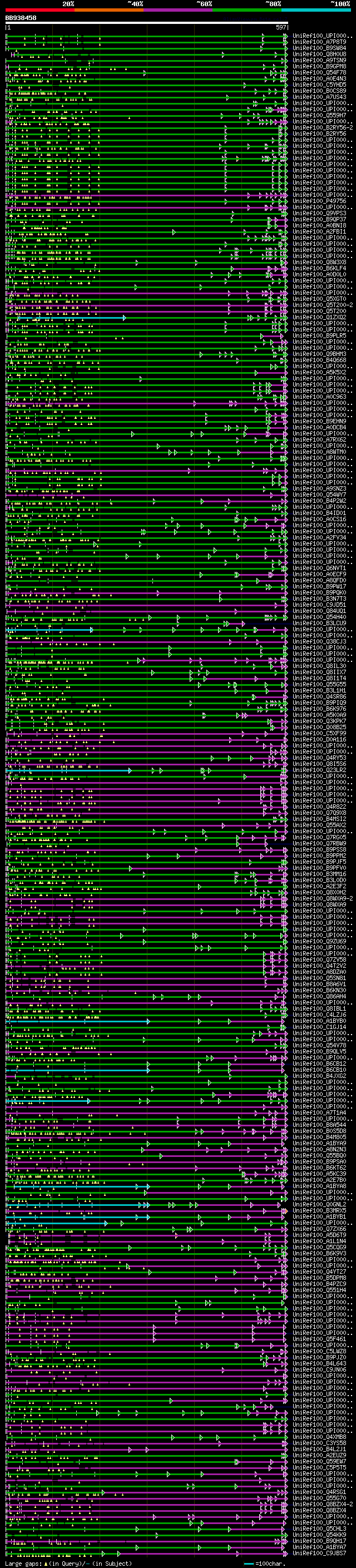The height and width of the screenshot is (1568, 356).
Task: Select hit UniRef100_Q8IL30
Action: [319, 666]
